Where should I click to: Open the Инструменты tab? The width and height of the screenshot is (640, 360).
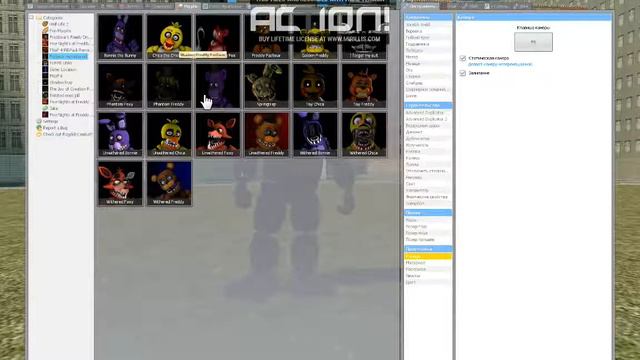pos(420,6)
